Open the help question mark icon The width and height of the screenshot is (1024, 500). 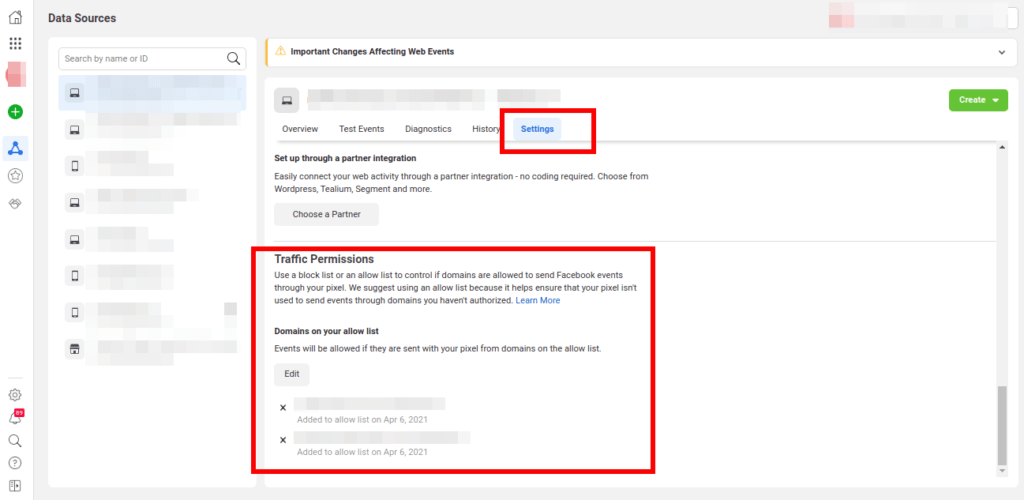pyautogui.click(x=15, y=463)
